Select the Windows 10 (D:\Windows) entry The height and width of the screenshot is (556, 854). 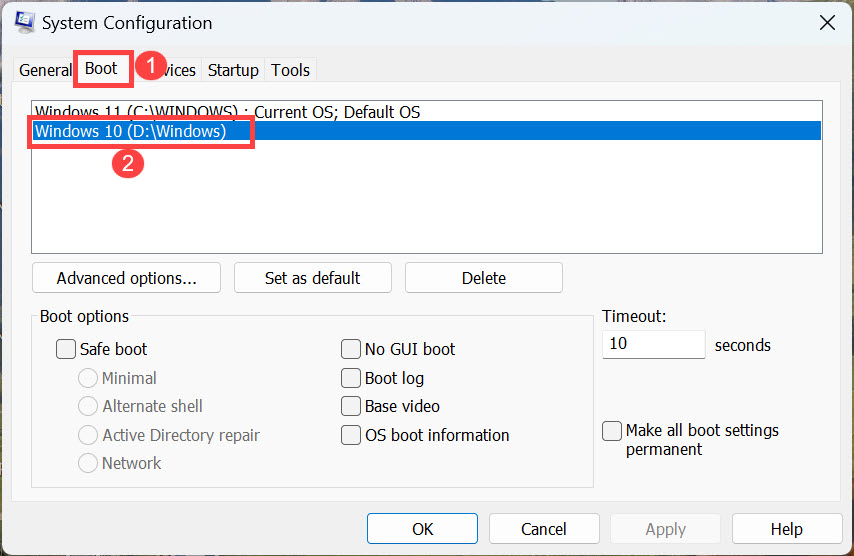click(131, 131)
